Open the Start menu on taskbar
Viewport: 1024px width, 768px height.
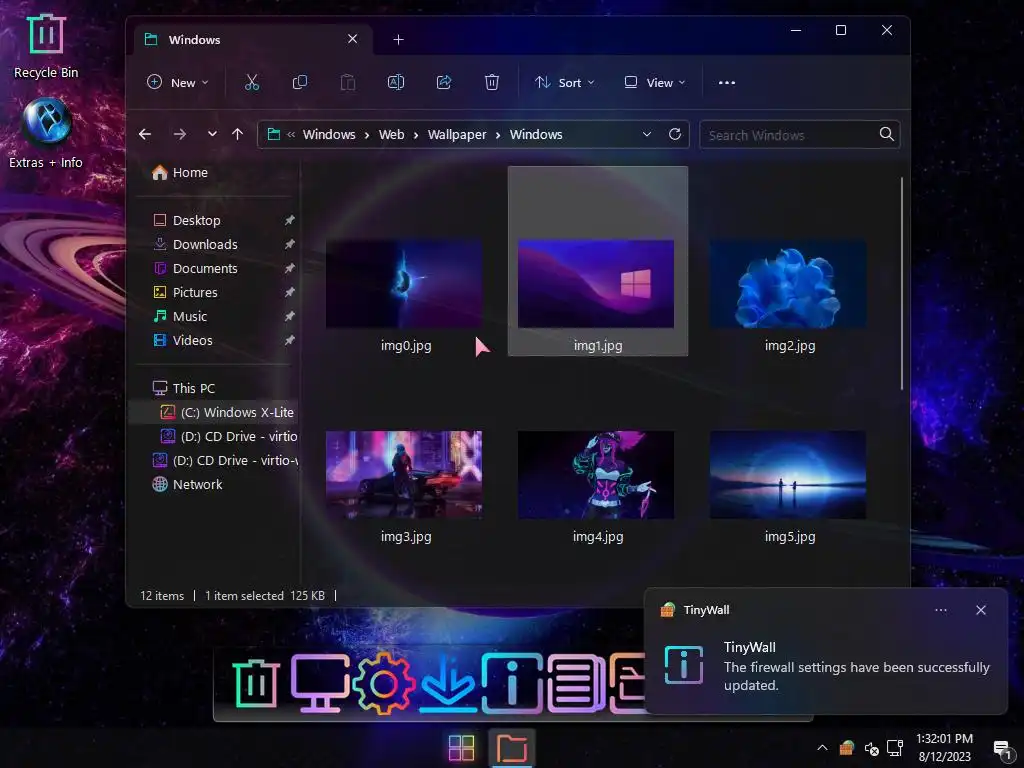coord(461,748)
